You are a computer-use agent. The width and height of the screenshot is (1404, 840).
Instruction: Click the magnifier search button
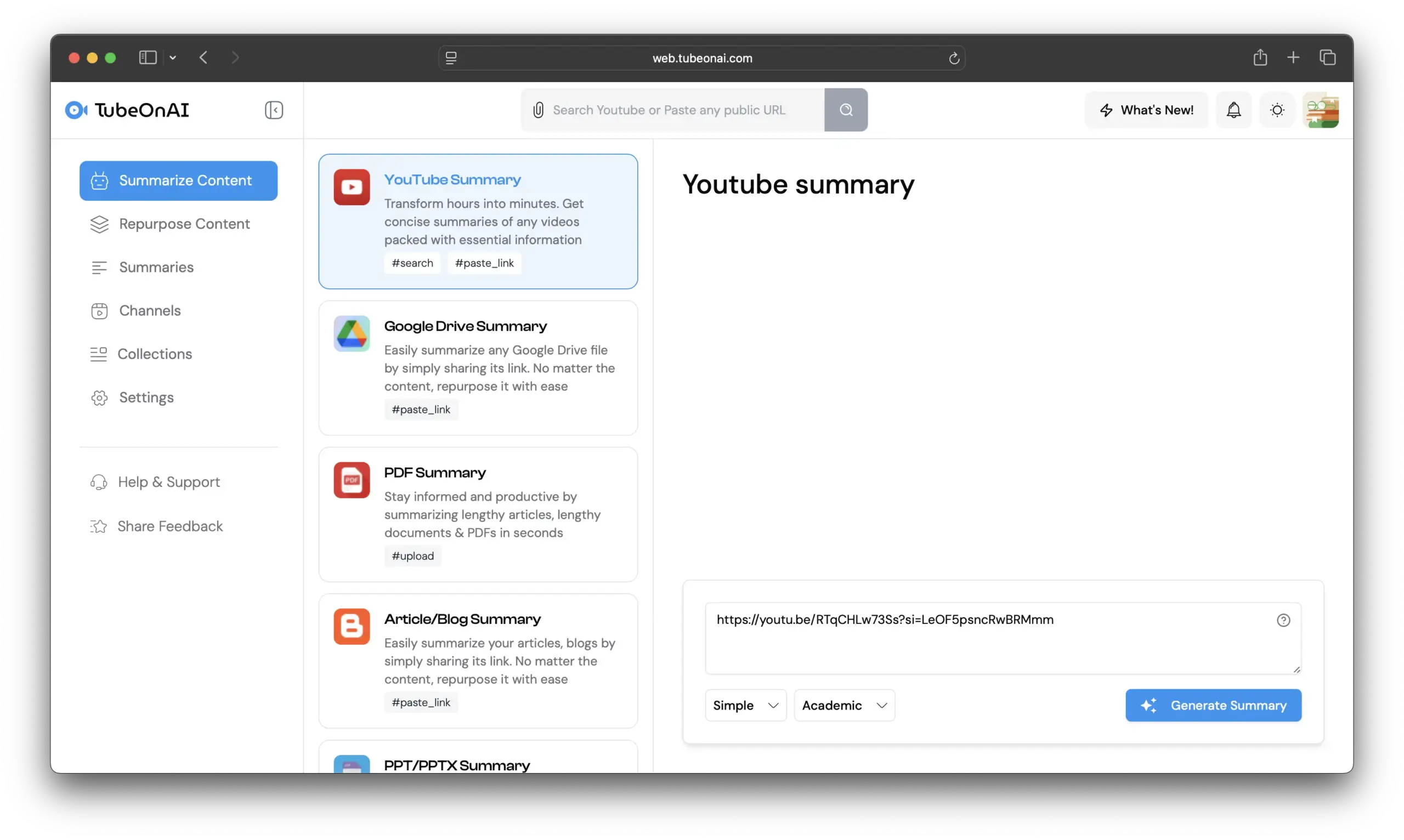click(846, 110)
